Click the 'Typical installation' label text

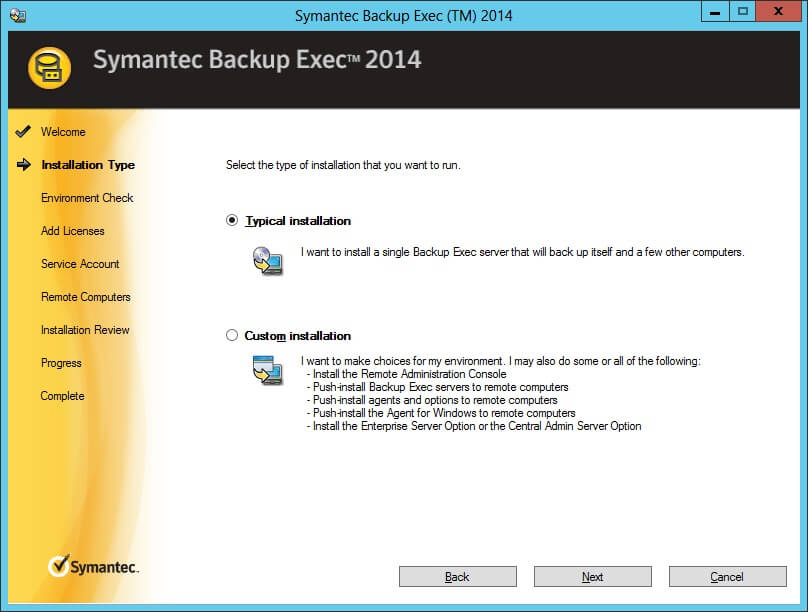pyautogui.click(x=298, y=221)
